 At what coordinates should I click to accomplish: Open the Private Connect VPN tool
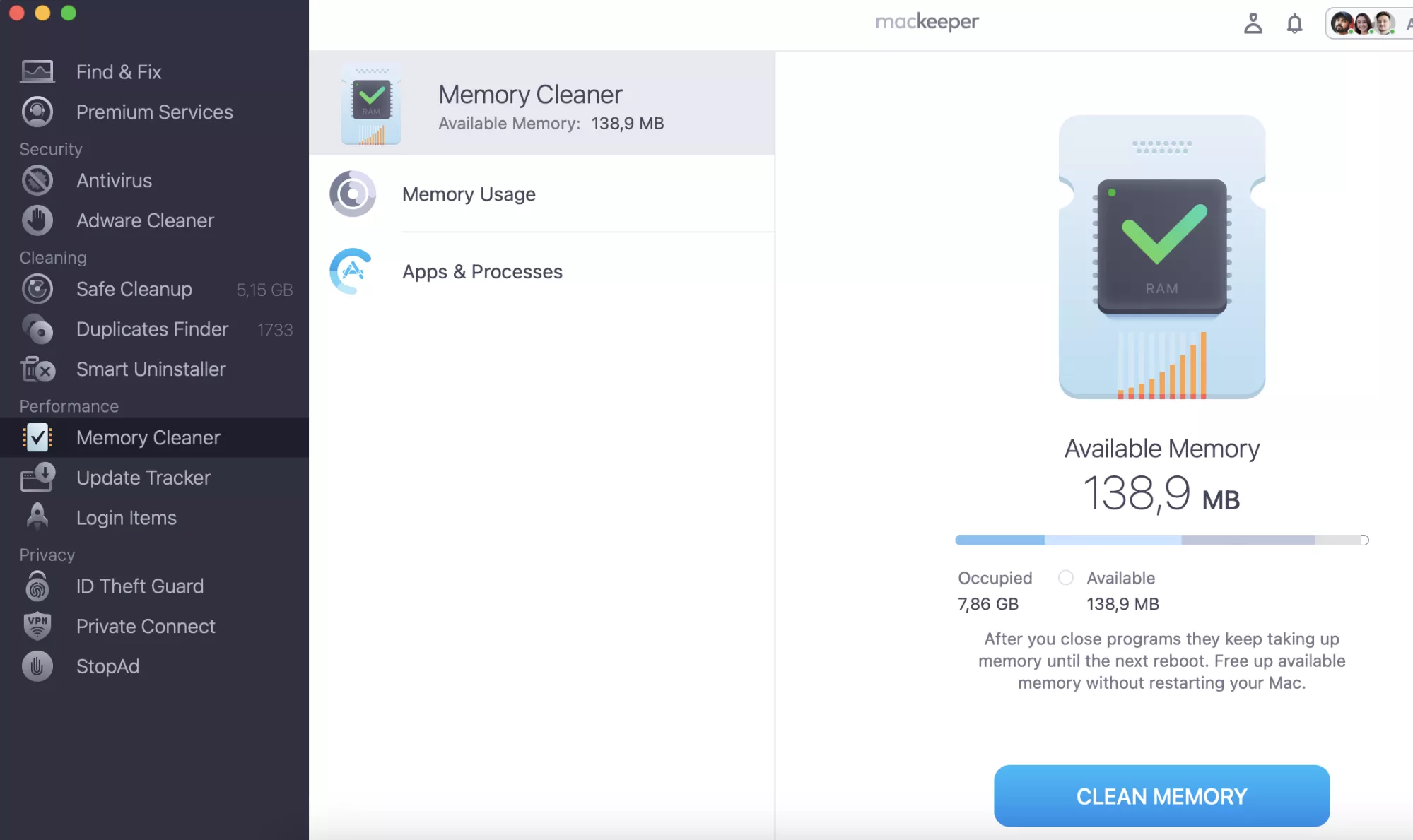pyautogui.click(x=146, y=626)
